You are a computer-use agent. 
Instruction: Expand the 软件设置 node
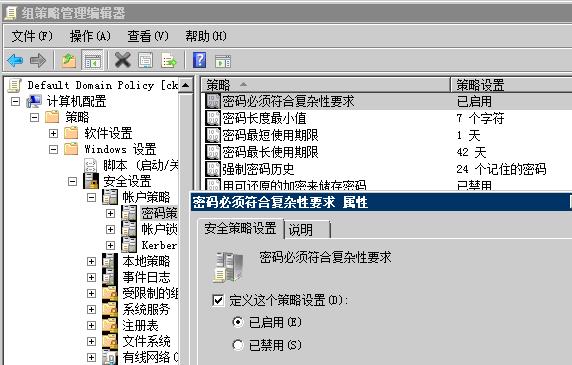(x=53, y=133)
